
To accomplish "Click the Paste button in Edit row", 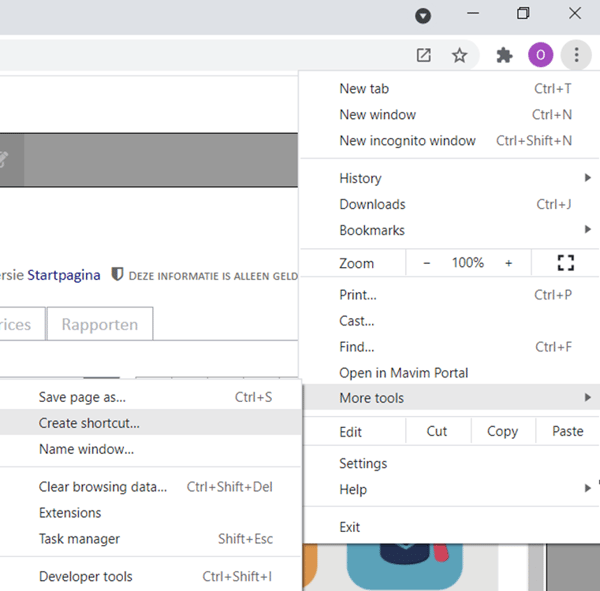I will tap(567, 431).
